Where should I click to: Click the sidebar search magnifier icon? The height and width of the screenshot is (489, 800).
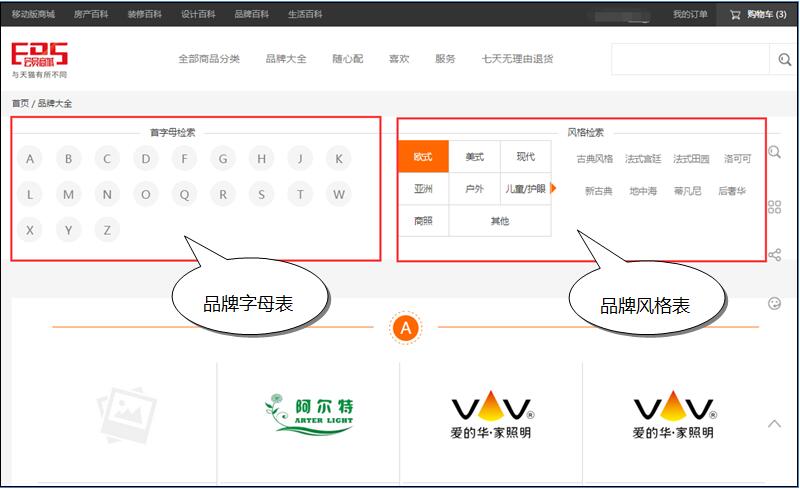coord(774,152)
